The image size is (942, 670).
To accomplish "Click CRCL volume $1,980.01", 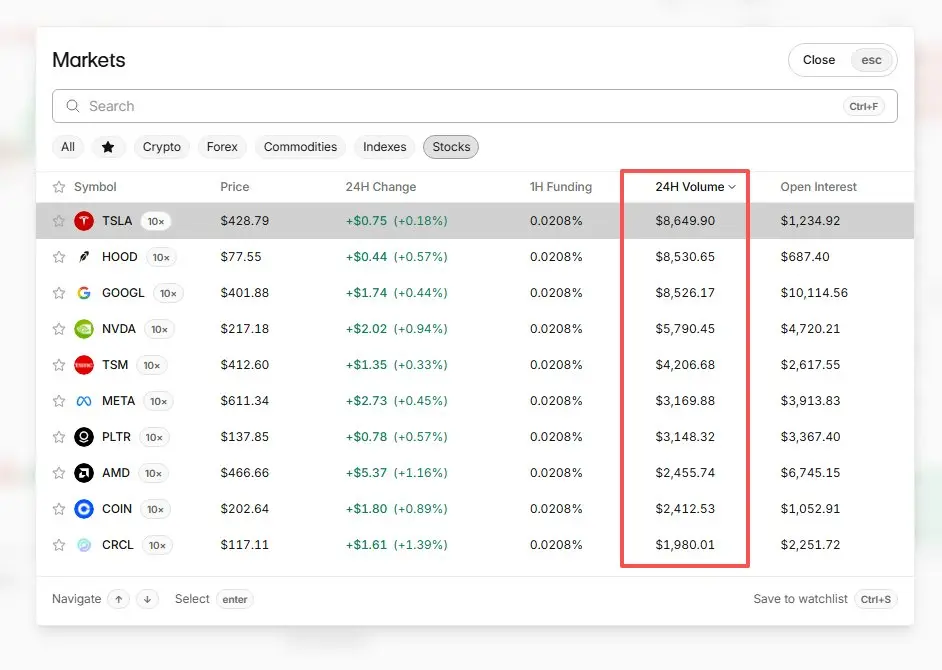I will point(685,545).
